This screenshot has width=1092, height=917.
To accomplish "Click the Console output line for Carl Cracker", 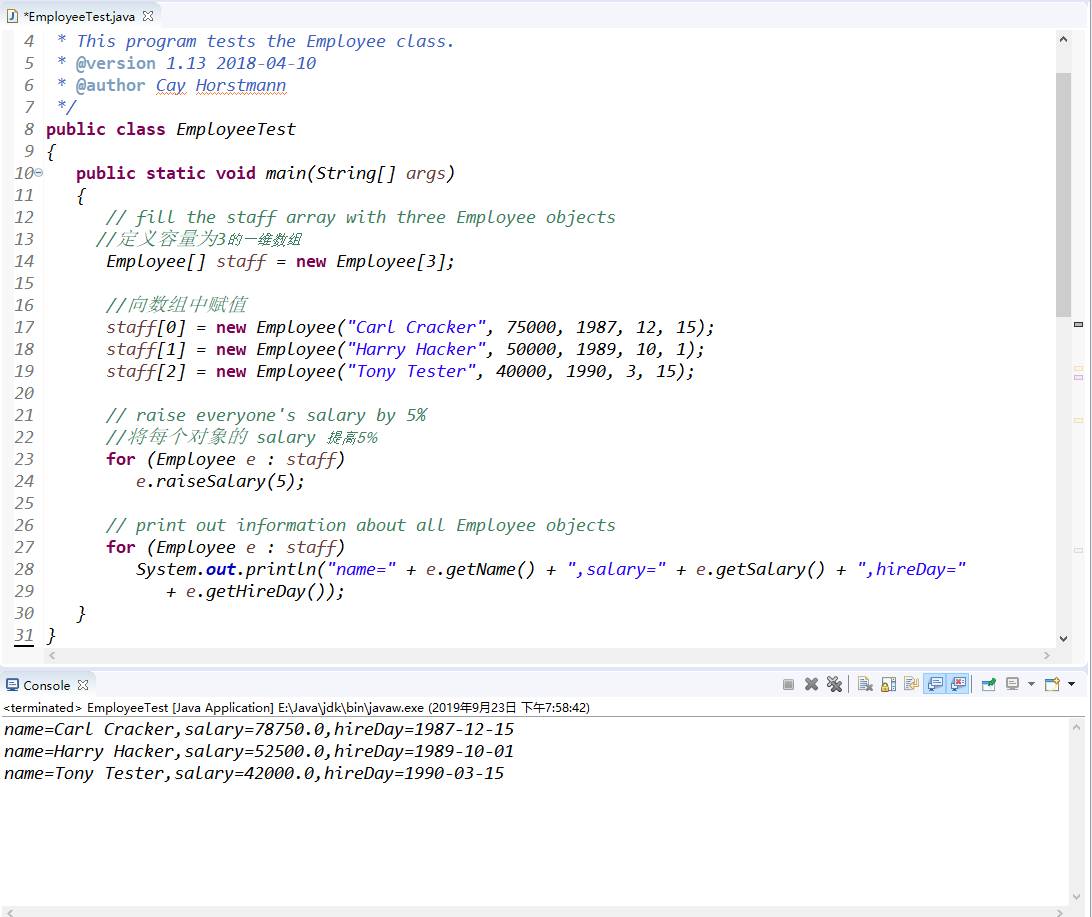I will click(259, 730).
